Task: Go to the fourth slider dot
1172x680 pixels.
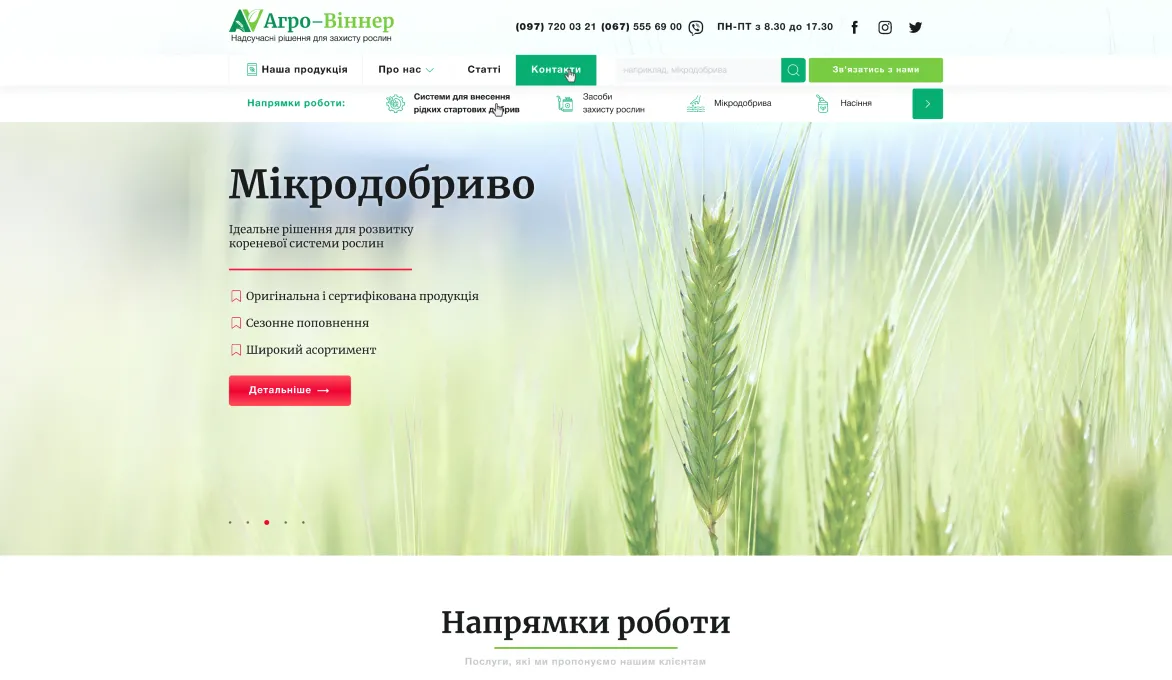Action: (286, 522)
